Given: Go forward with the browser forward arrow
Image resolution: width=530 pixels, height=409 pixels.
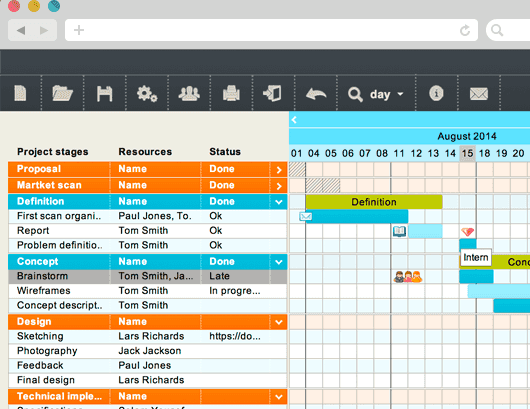Looking at the screenshot, I should pyautogui.click(x=44, y=30).
